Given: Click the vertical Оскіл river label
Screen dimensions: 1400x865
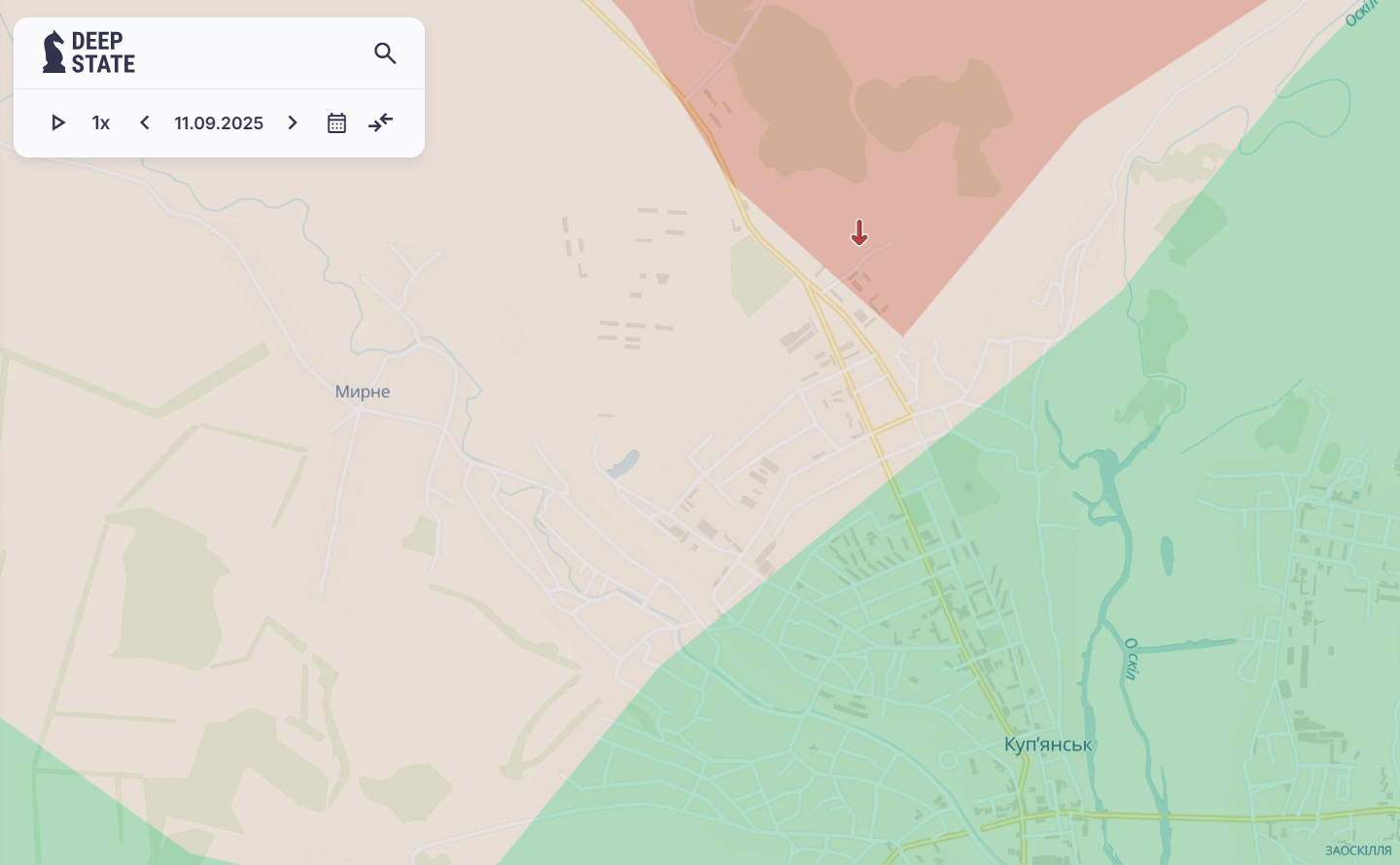Looking at the screenshot, I should (1131, 658).
